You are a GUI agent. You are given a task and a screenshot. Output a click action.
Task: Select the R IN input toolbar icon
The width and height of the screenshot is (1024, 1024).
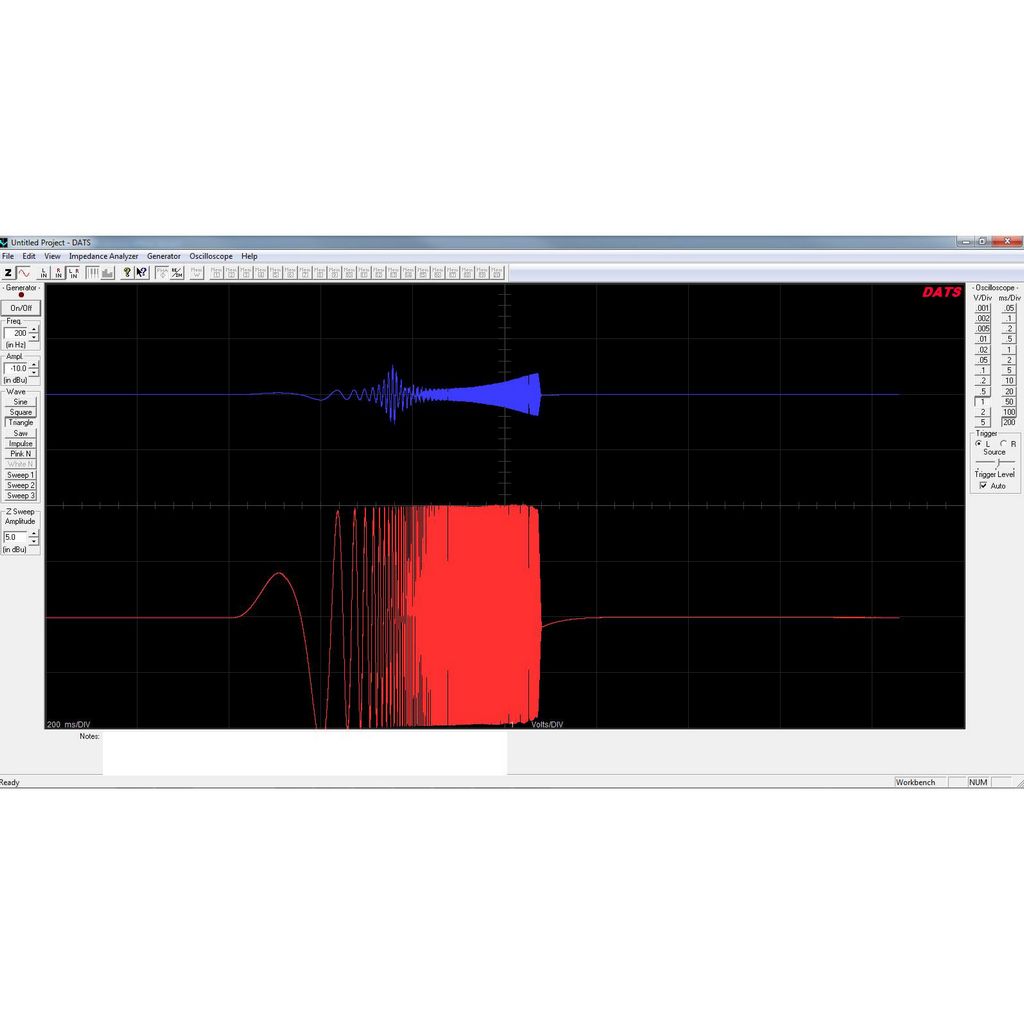[58, 273]
